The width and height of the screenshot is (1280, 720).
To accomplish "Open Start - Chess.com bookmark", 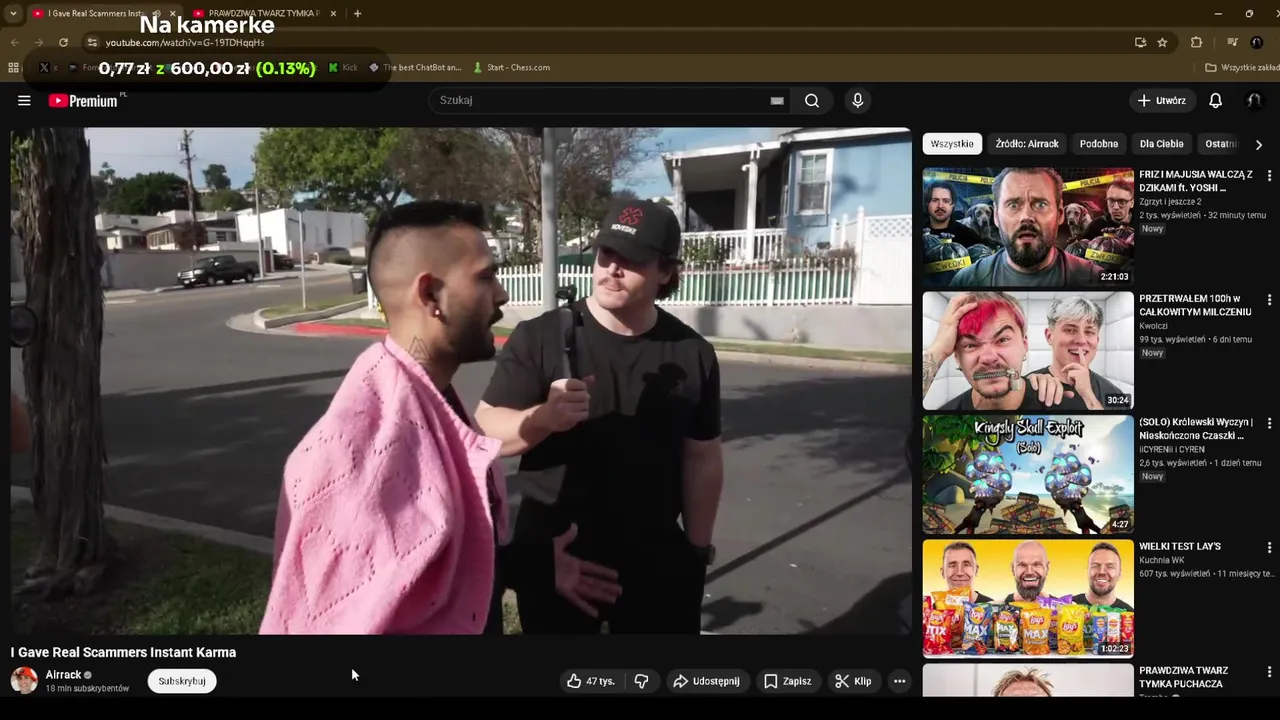I will coord(511,67).
